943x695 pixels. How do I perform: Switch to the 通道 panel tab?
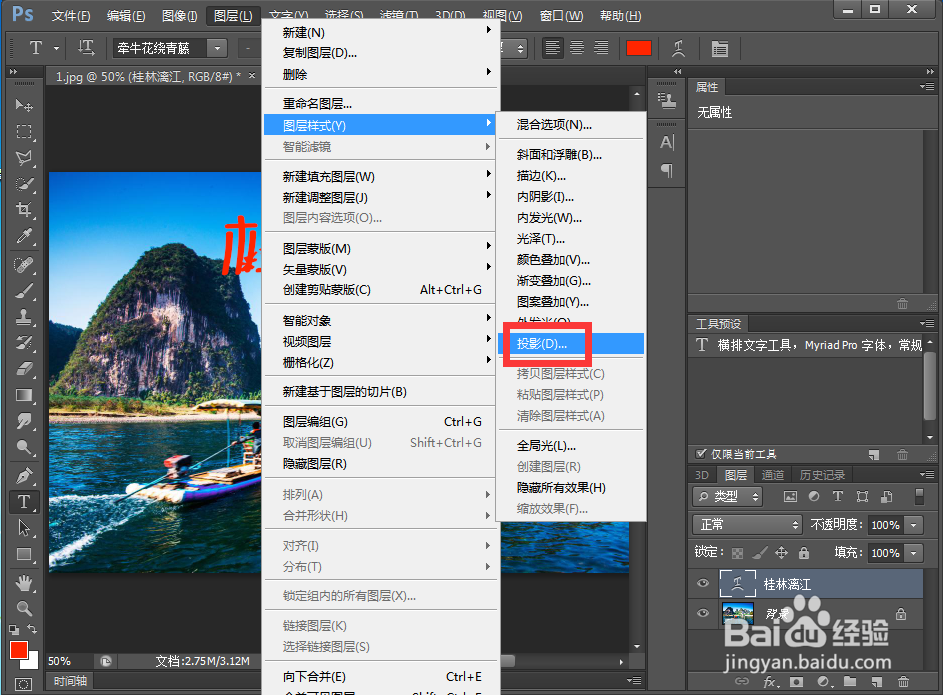pos(773,474)
